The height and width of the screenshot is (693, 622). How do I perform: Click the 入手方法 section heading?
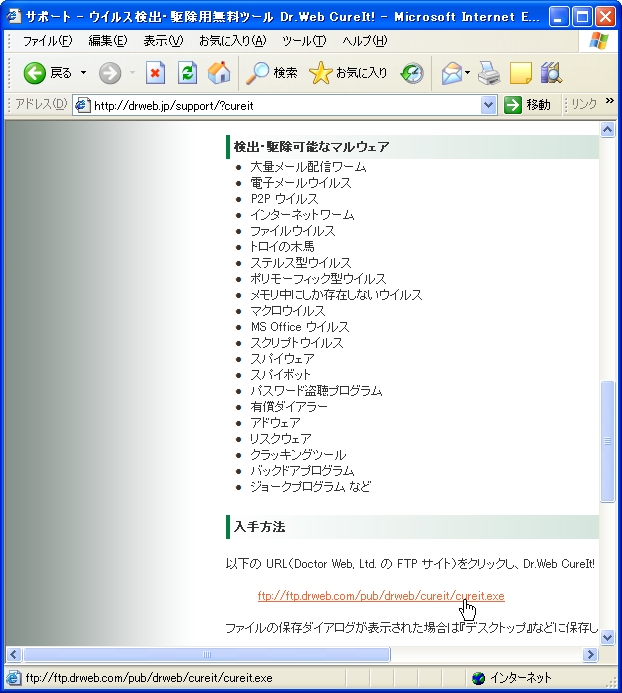[x=259, y=527]
